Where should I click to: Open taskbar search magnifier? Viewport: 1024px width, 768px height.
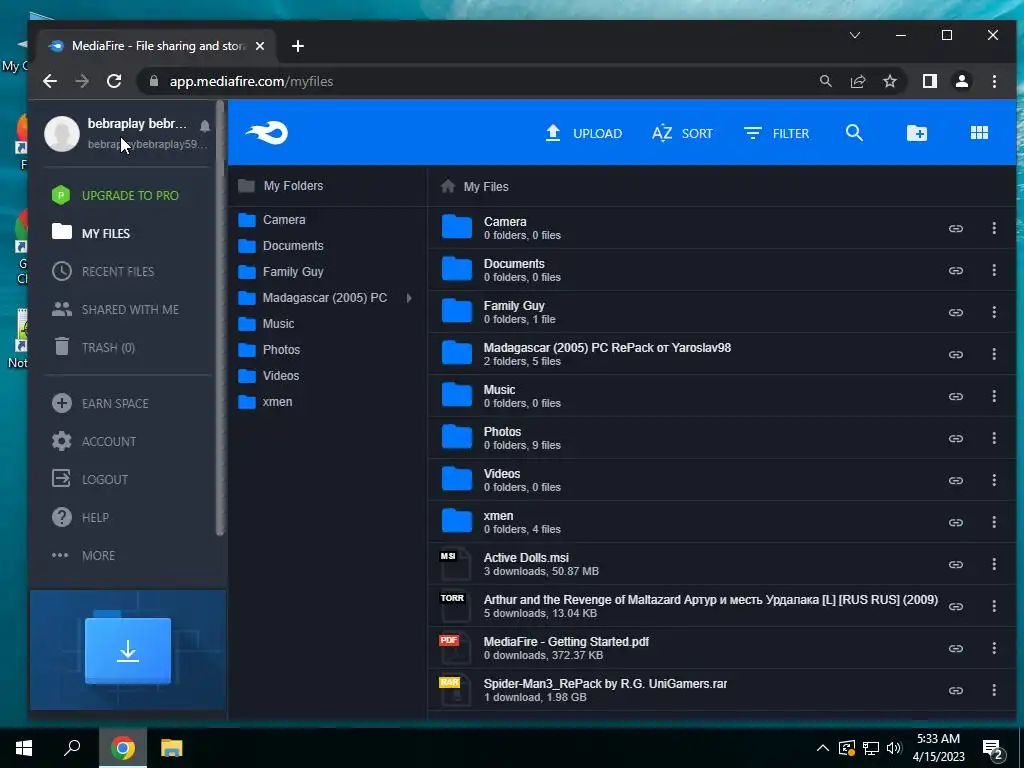72,748
